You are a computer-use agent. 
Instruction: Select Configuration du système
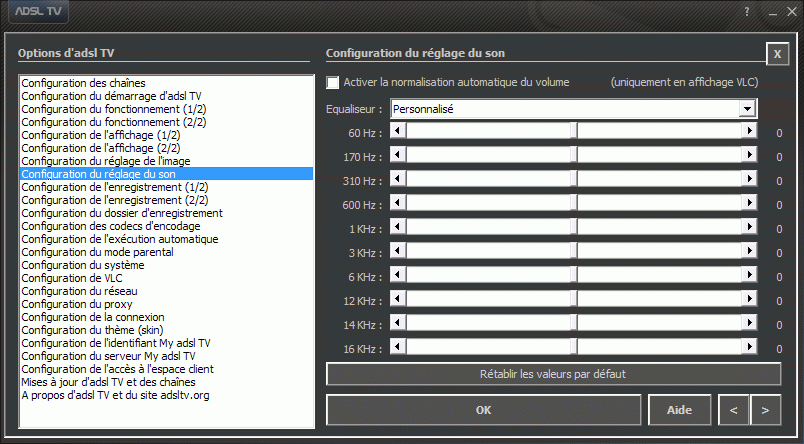click(x=166, y=265)
